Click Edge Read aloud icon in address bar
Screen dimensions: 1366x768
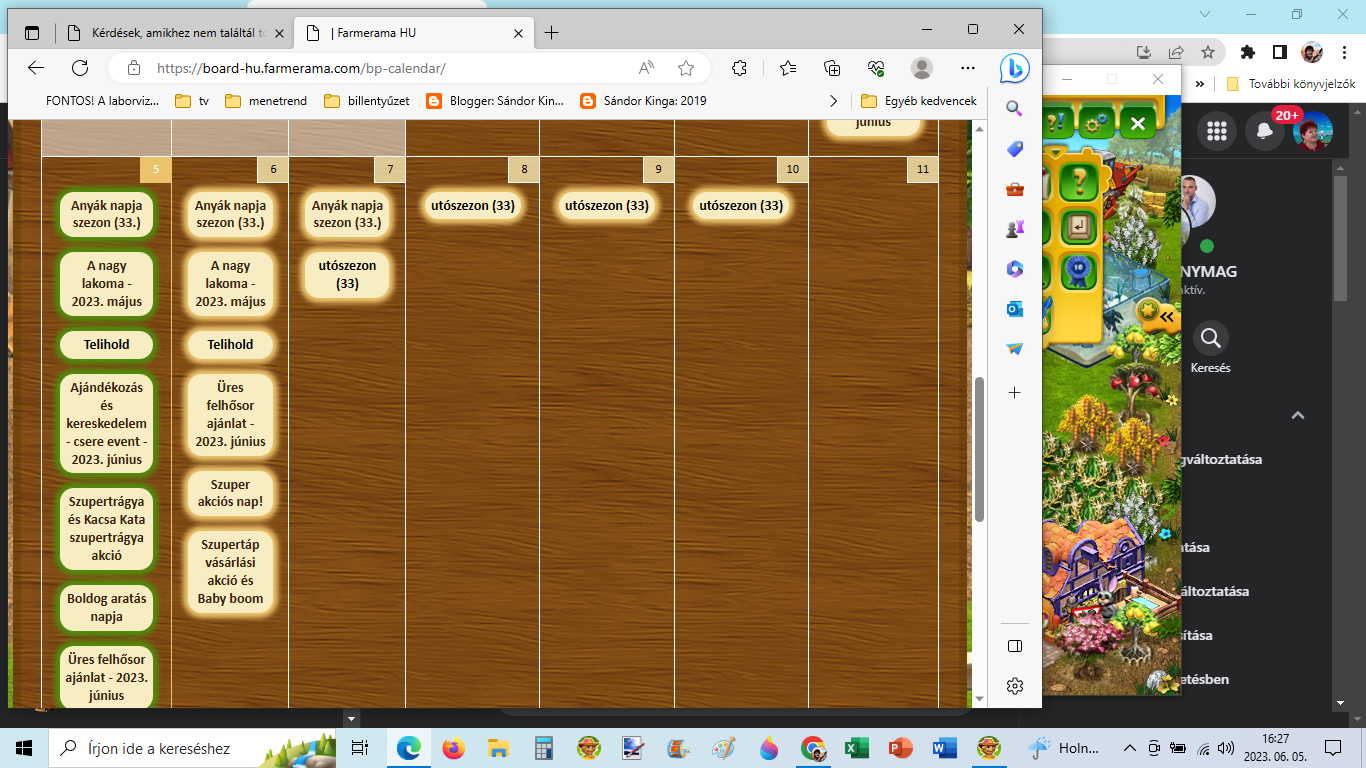click(x=647, y=68)
